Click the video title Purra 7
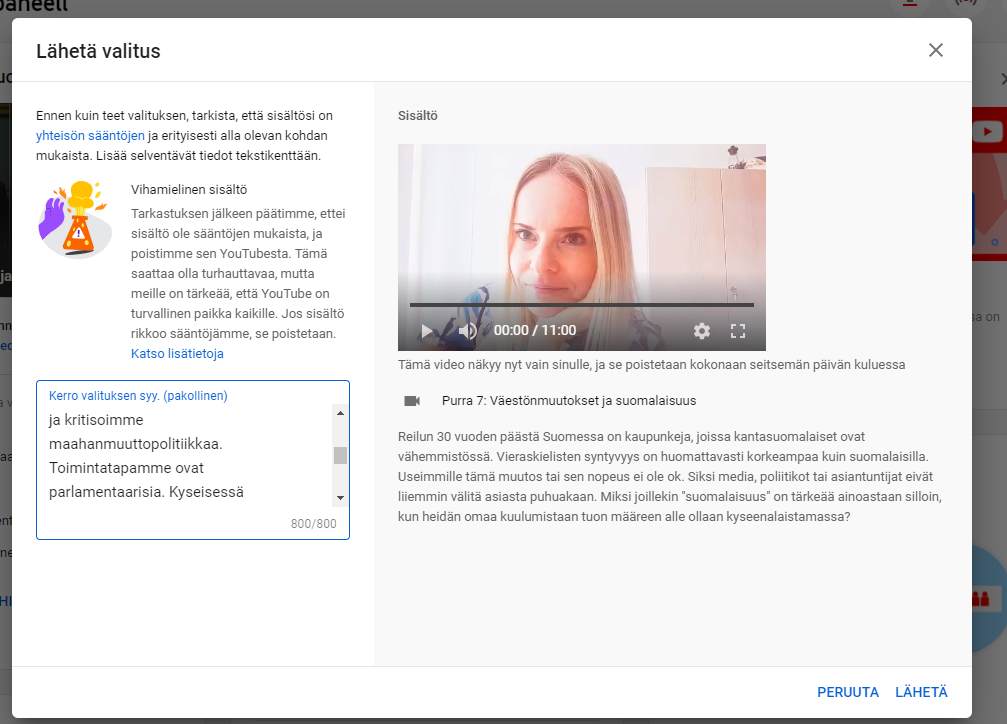This screenshot has width=1007, height=724. click(568, 401)
